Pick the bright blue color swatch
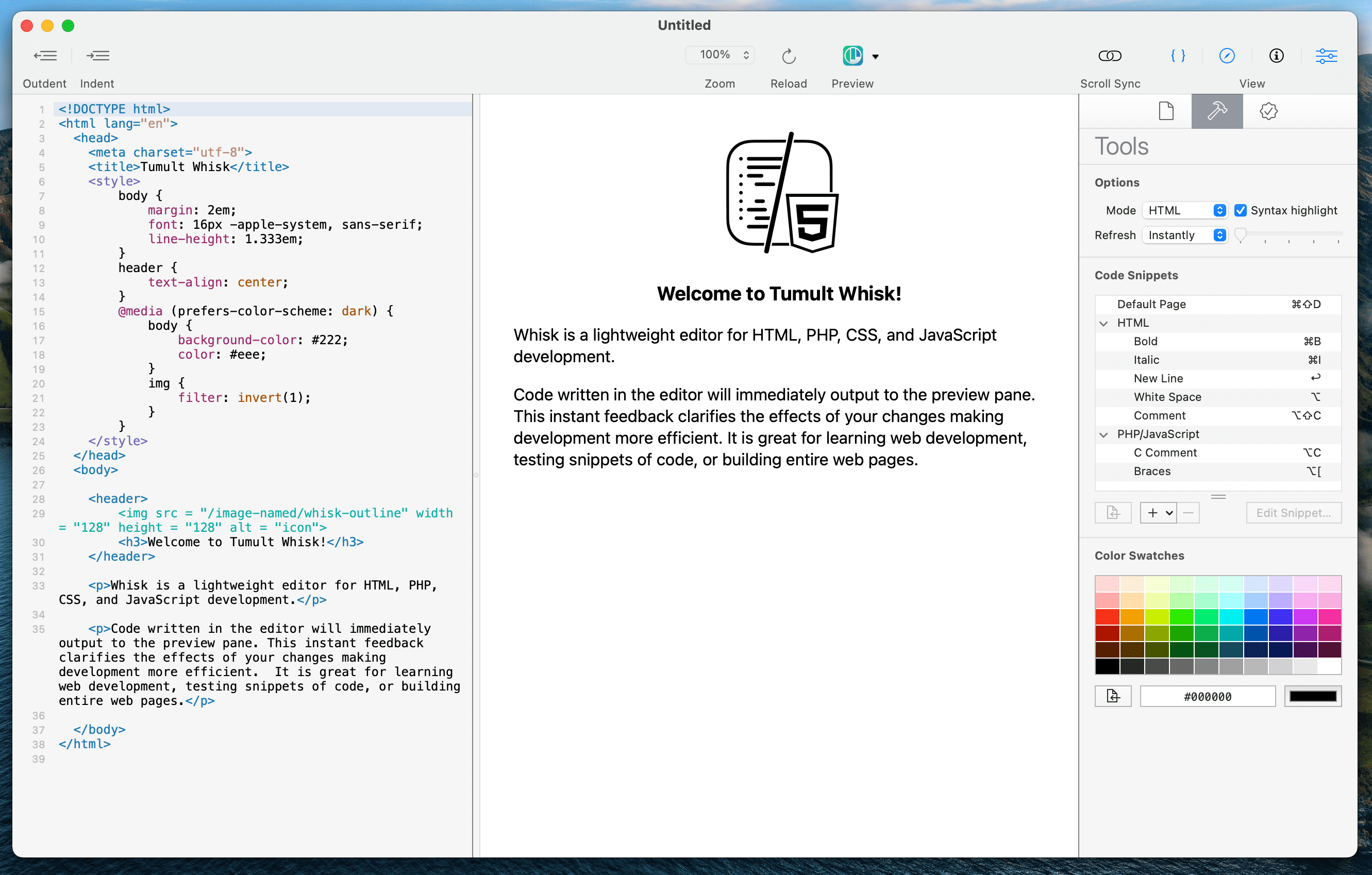The height and width of the screenshot is (875, 1372). click(1256, 616)
